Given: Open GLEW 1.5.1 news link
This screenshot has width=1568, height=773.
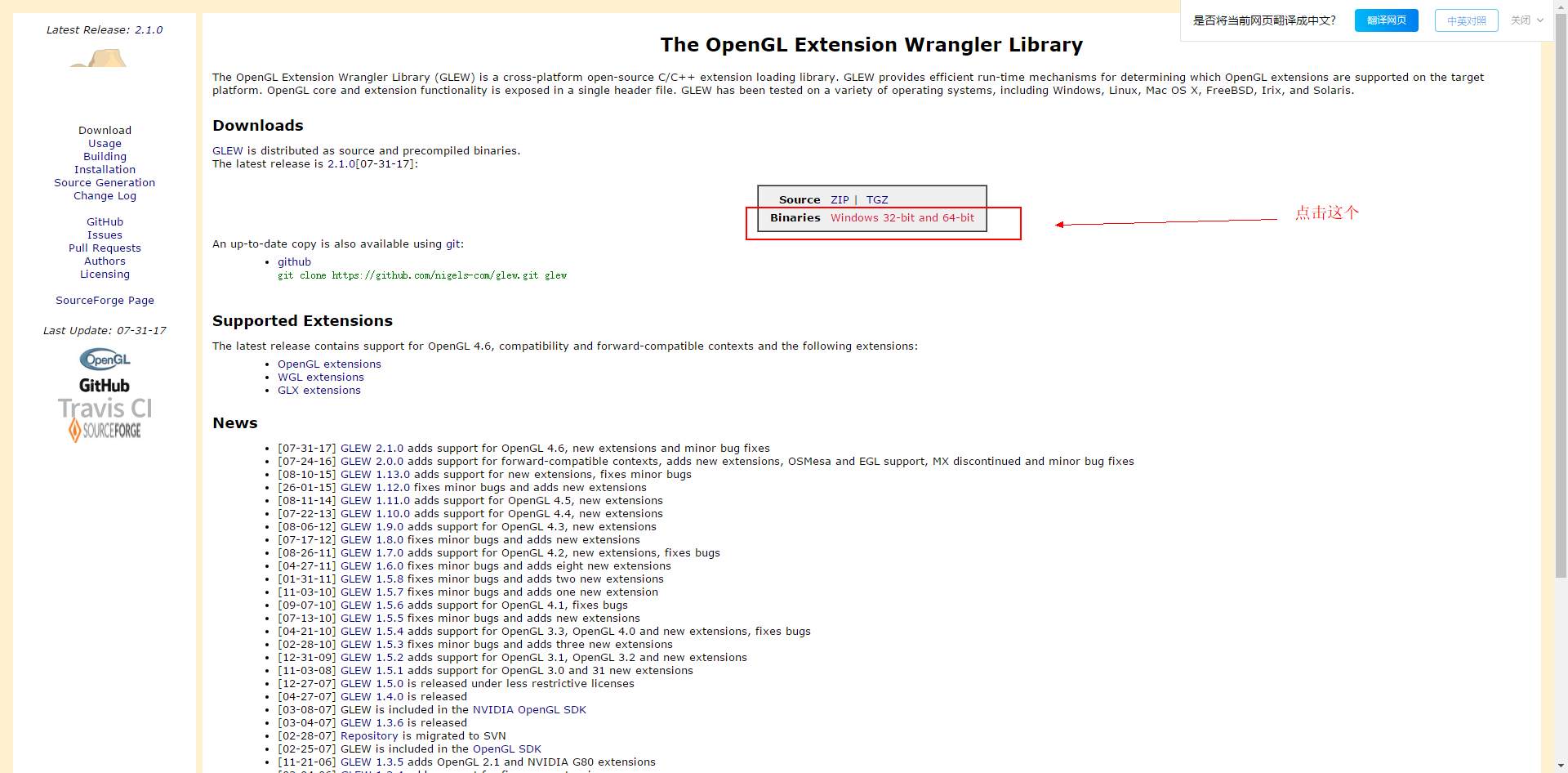Looking at the screenshot, I should 372,671.
